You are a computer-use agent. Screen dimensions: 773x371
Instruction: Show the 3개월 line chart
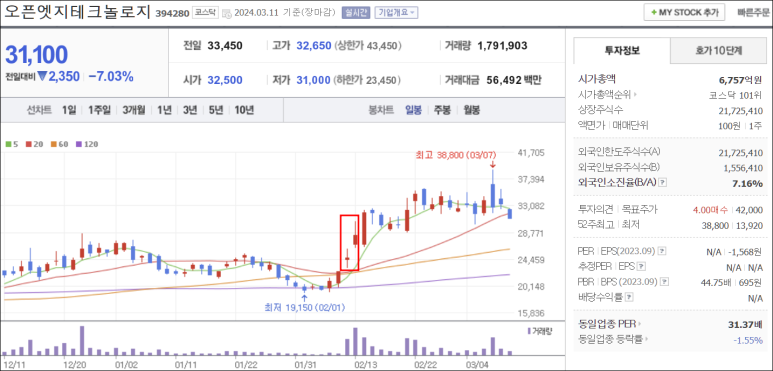point(134,110)
